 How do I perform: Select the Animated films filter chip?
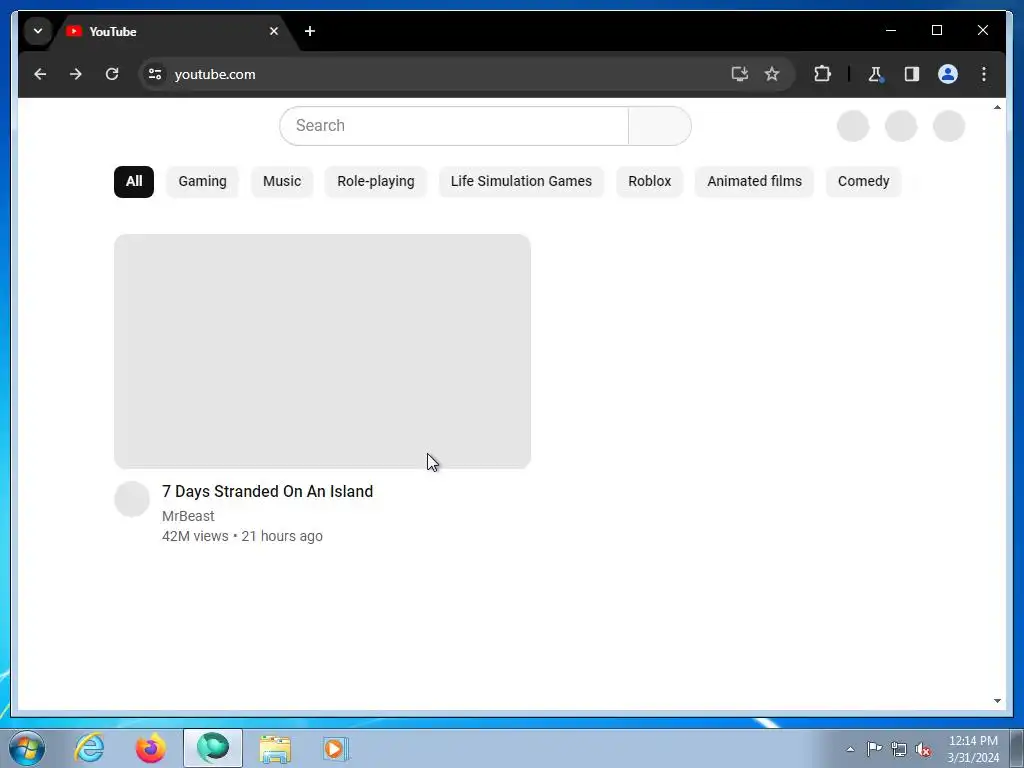coord(754,182)
